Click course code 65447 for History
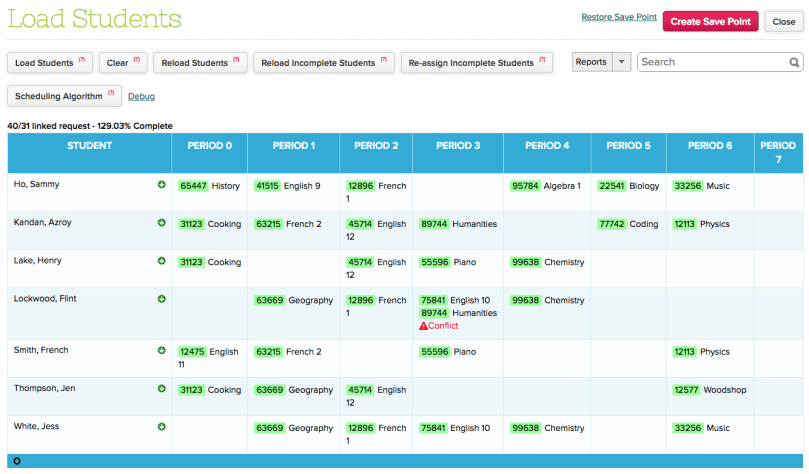This screenshot has width=809, height=474. coord(193,186)
